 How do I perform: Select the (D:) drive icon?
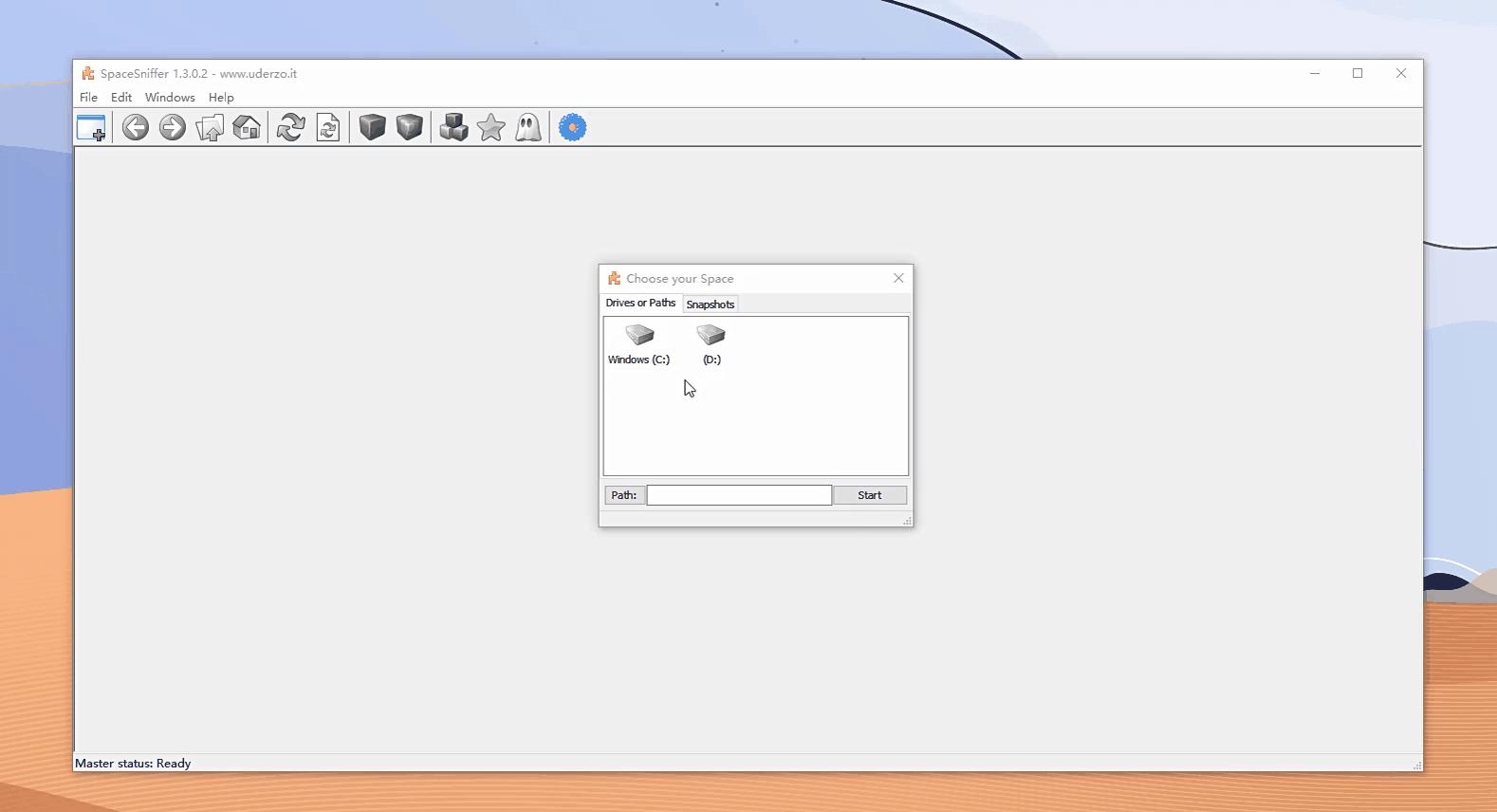click(x=712, y=344)
